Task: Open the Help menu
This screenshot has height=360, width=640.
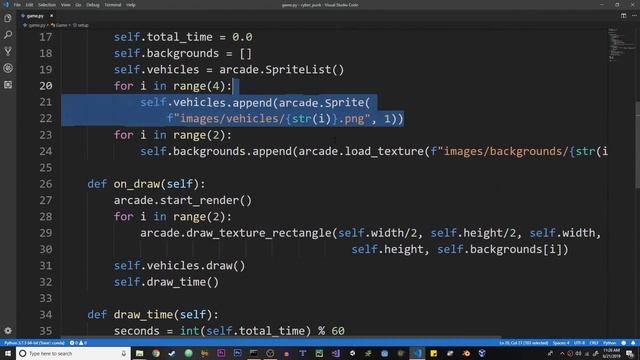Action: point(131,5)
